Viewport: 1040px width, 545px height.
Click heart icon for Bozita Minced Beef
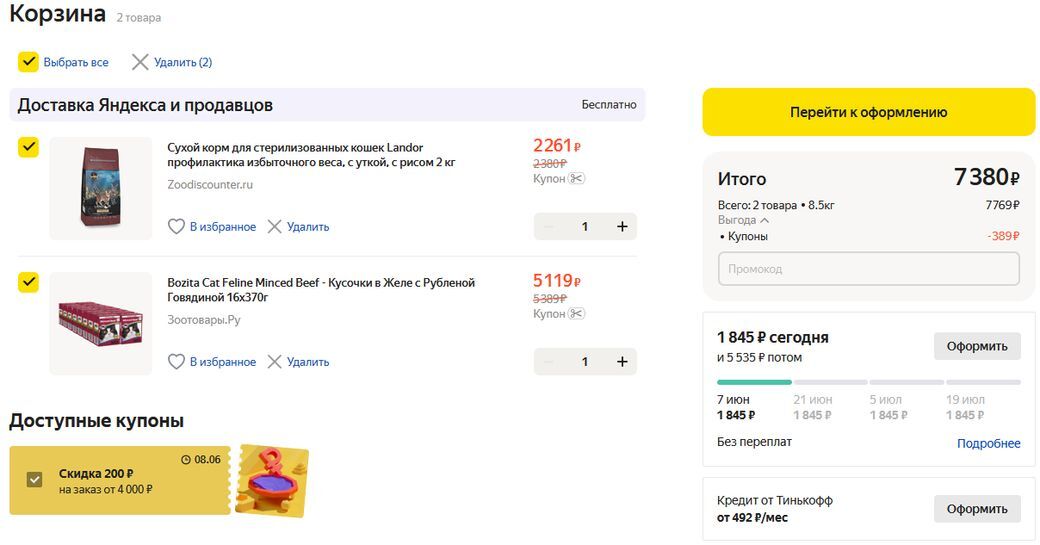tap(176, 362)
